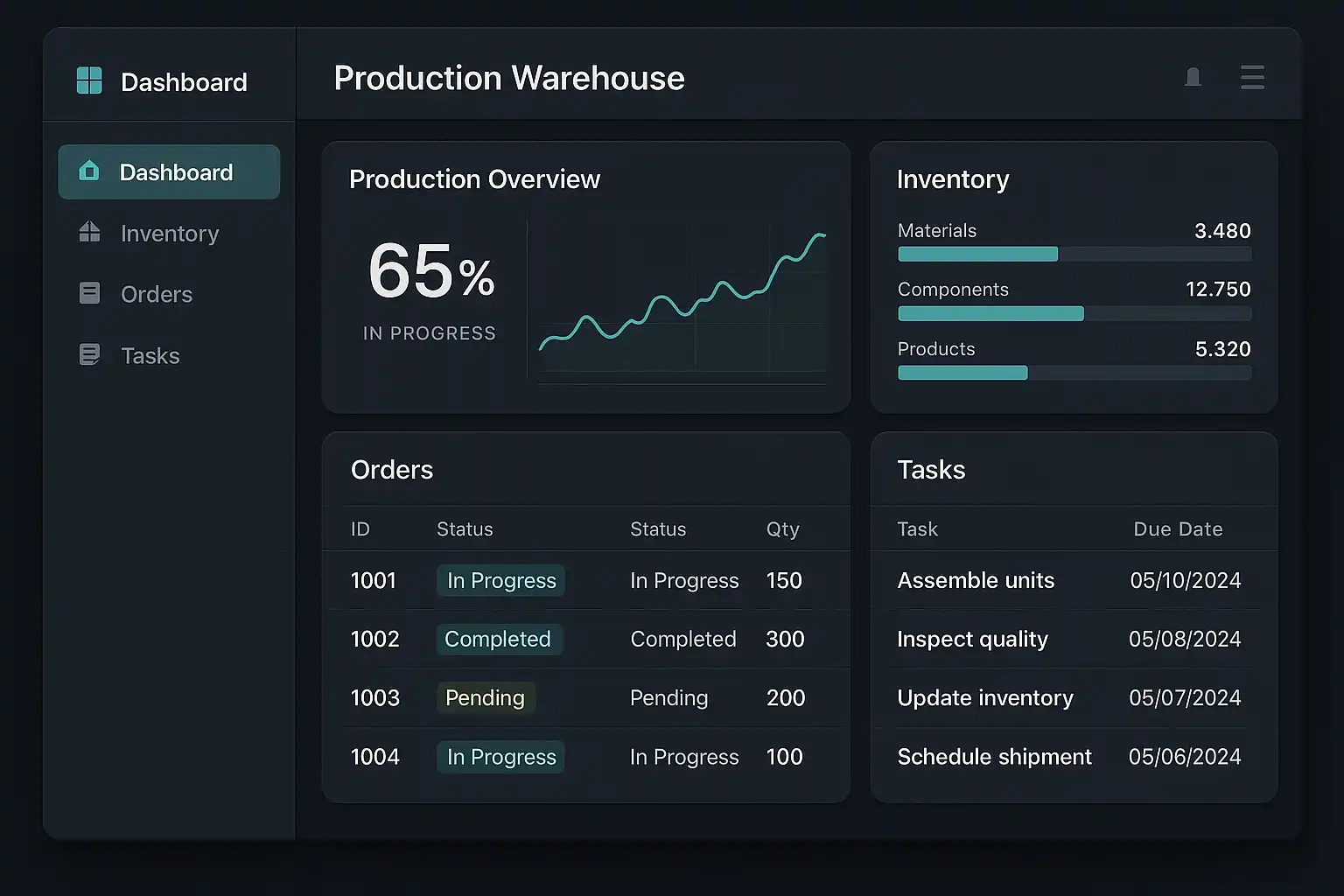Click the Inventory sidebar warehouse icon
1344x896 pixels.
pyautogui.click(x=89, y=232)
